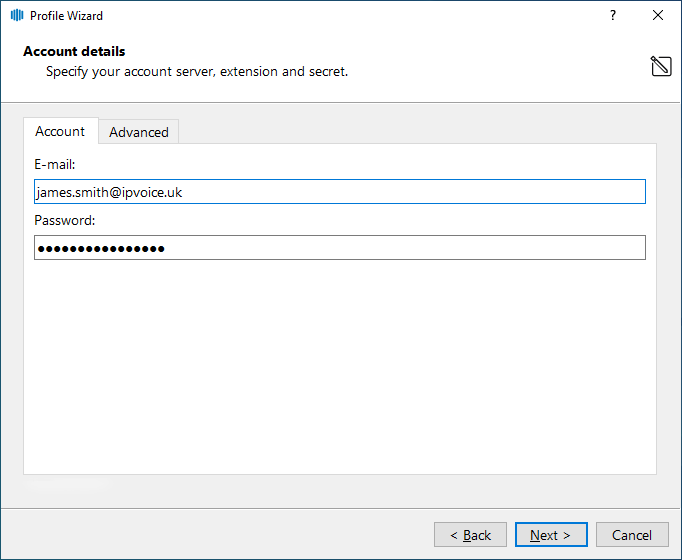Viewport: 682px width, 560px height.
Task: Proceed by pressing Next
Action: click(551, 535)
